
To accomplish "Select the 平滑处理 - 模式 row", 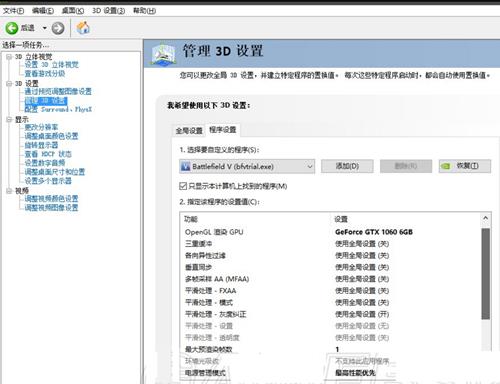I will (x=330, y=302).
